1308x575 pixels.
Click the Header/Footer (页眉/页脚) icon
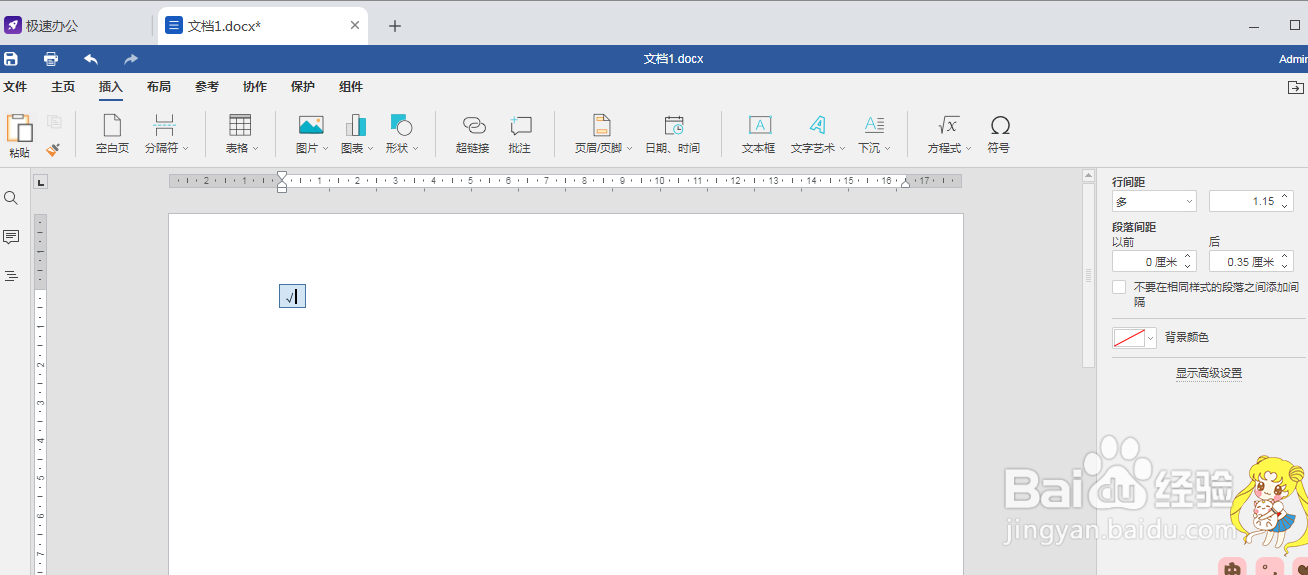click(x=602, y=125)
